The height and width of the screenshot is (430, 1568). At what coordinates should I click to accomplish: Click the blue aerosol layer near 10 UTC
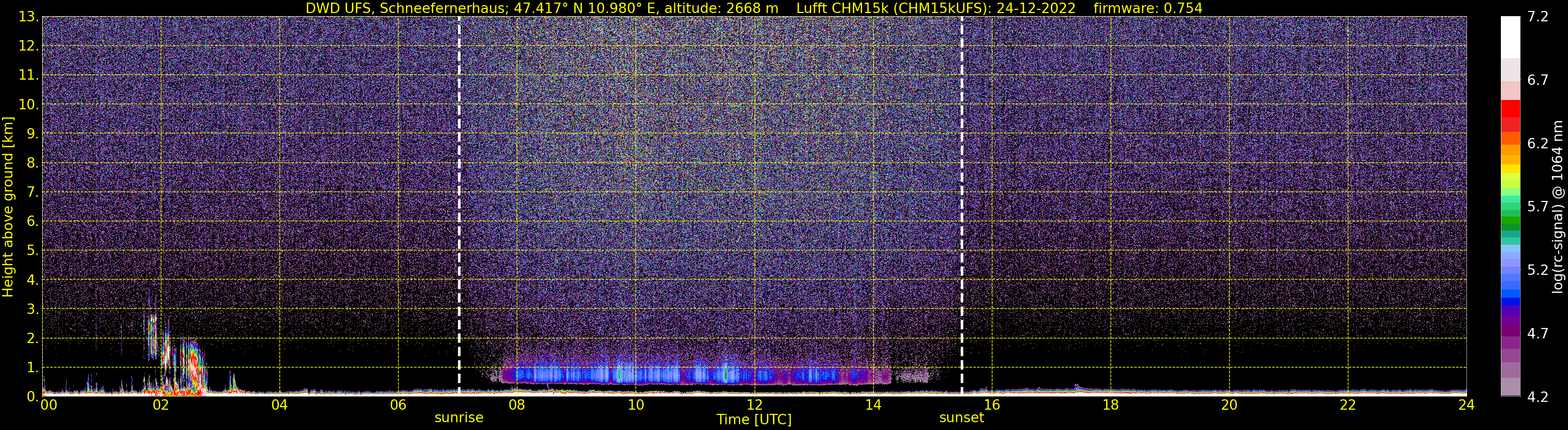point(635,374)
